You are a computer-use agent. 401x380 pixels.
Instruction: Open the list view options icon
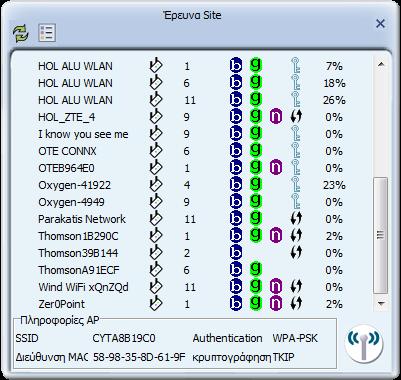pyautogui.click(x=47, y=33)
